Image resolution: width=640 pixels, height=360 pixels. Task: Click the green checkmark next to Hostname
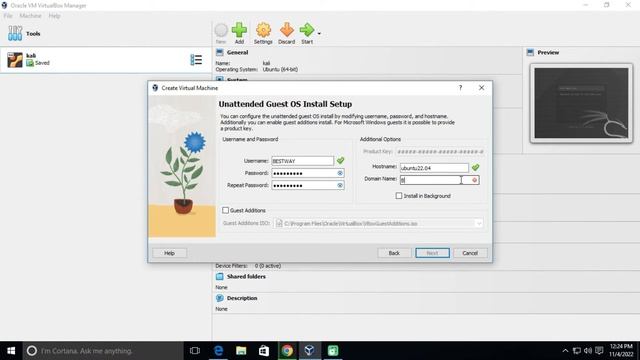pyautogui.click(x=475, y=167)
